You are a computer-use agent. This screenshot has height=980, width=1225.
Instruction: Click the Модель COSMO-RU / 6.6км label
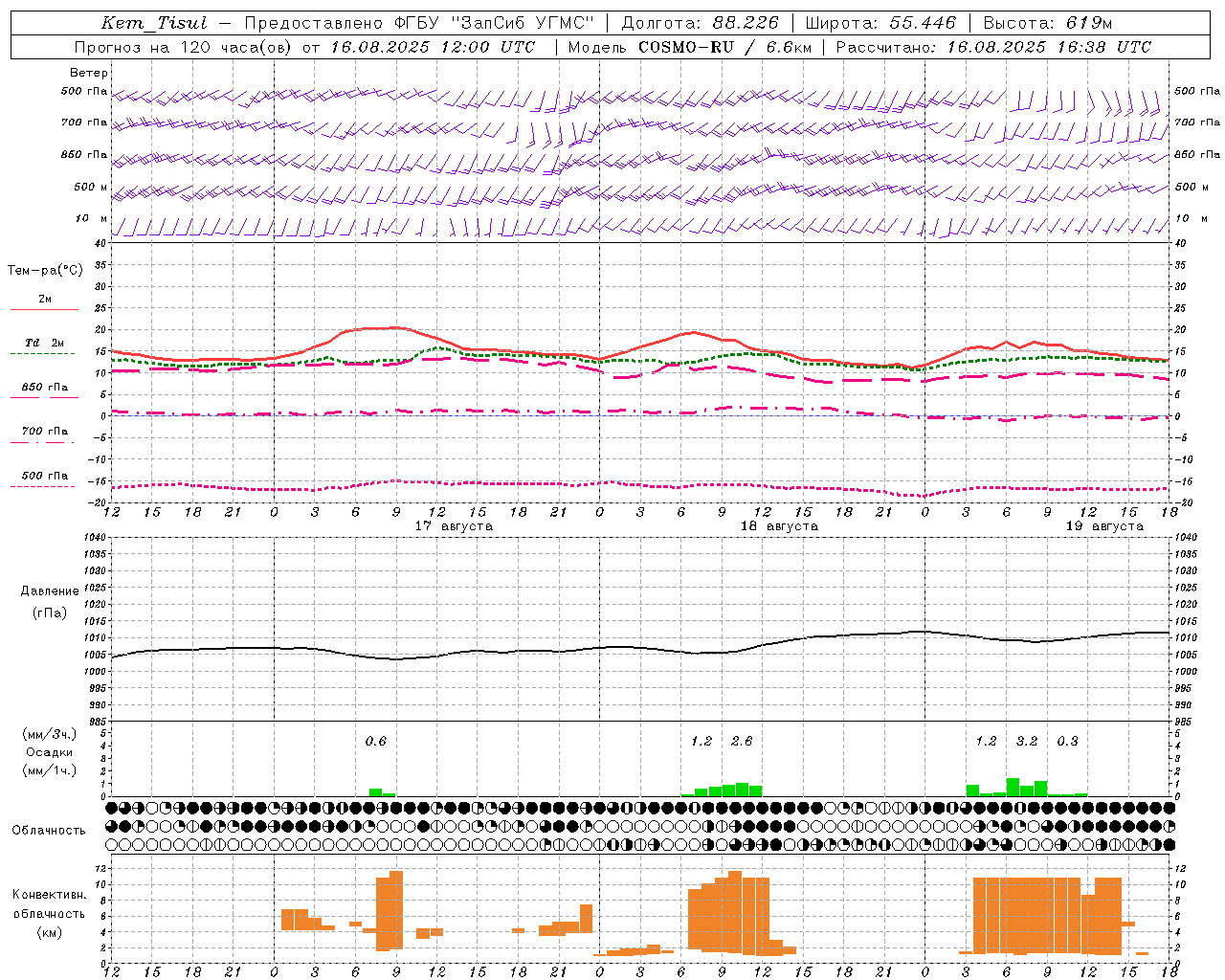689,47
